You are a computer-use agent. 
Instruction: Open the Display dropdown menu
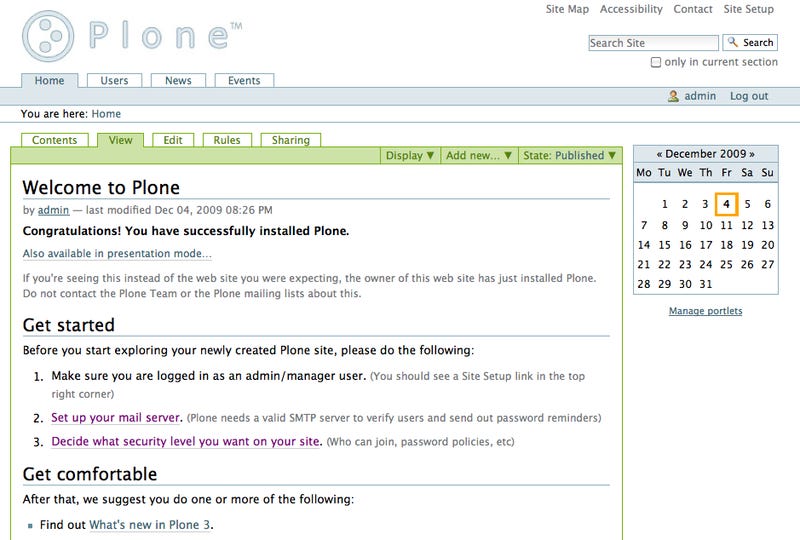click(x=410, y=156)
